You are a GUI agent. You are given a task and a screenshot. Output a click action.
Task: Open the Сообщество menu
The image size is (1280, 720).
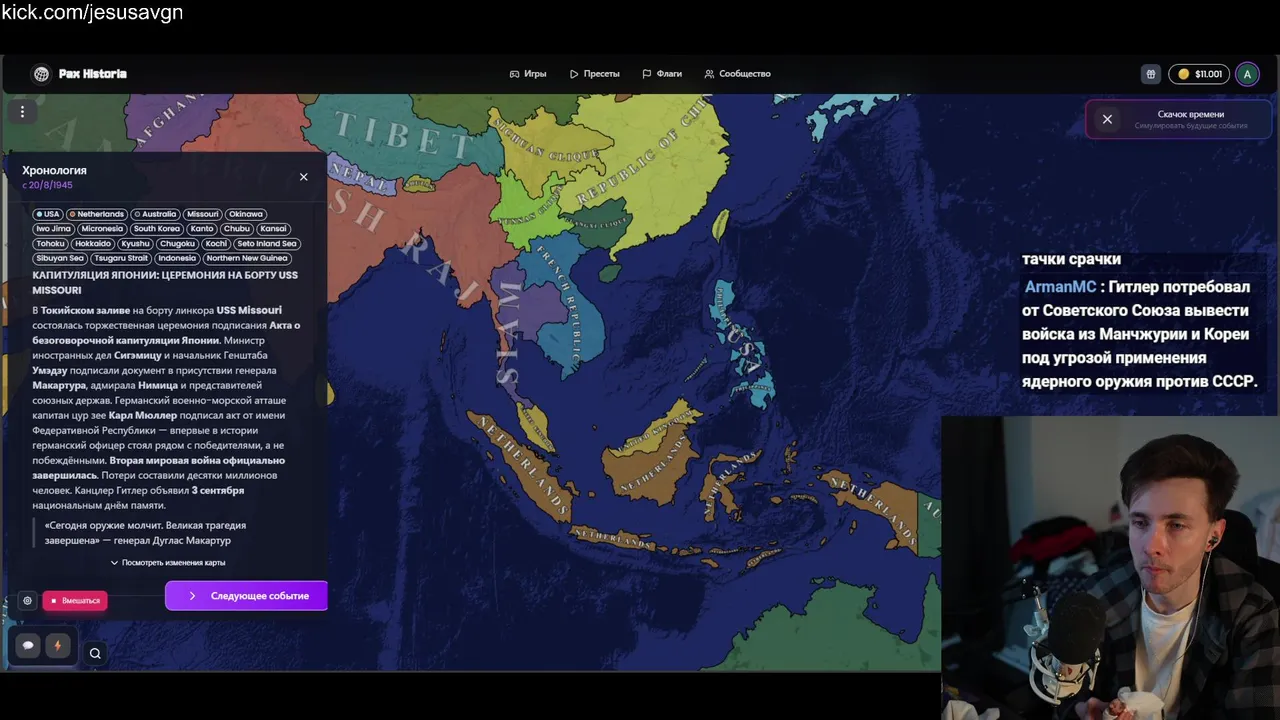[x=737, y=74]
